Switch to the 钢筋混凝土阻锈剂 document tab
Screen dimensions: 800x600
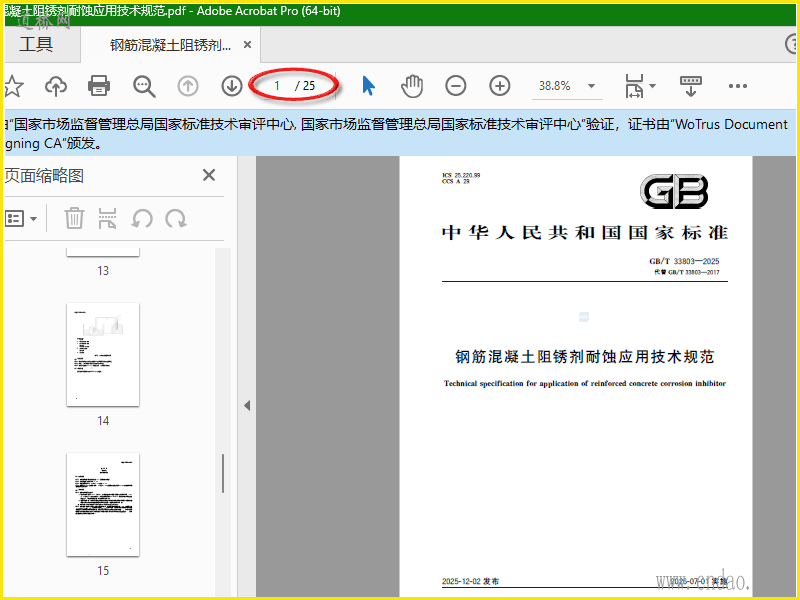pos(170,45)
